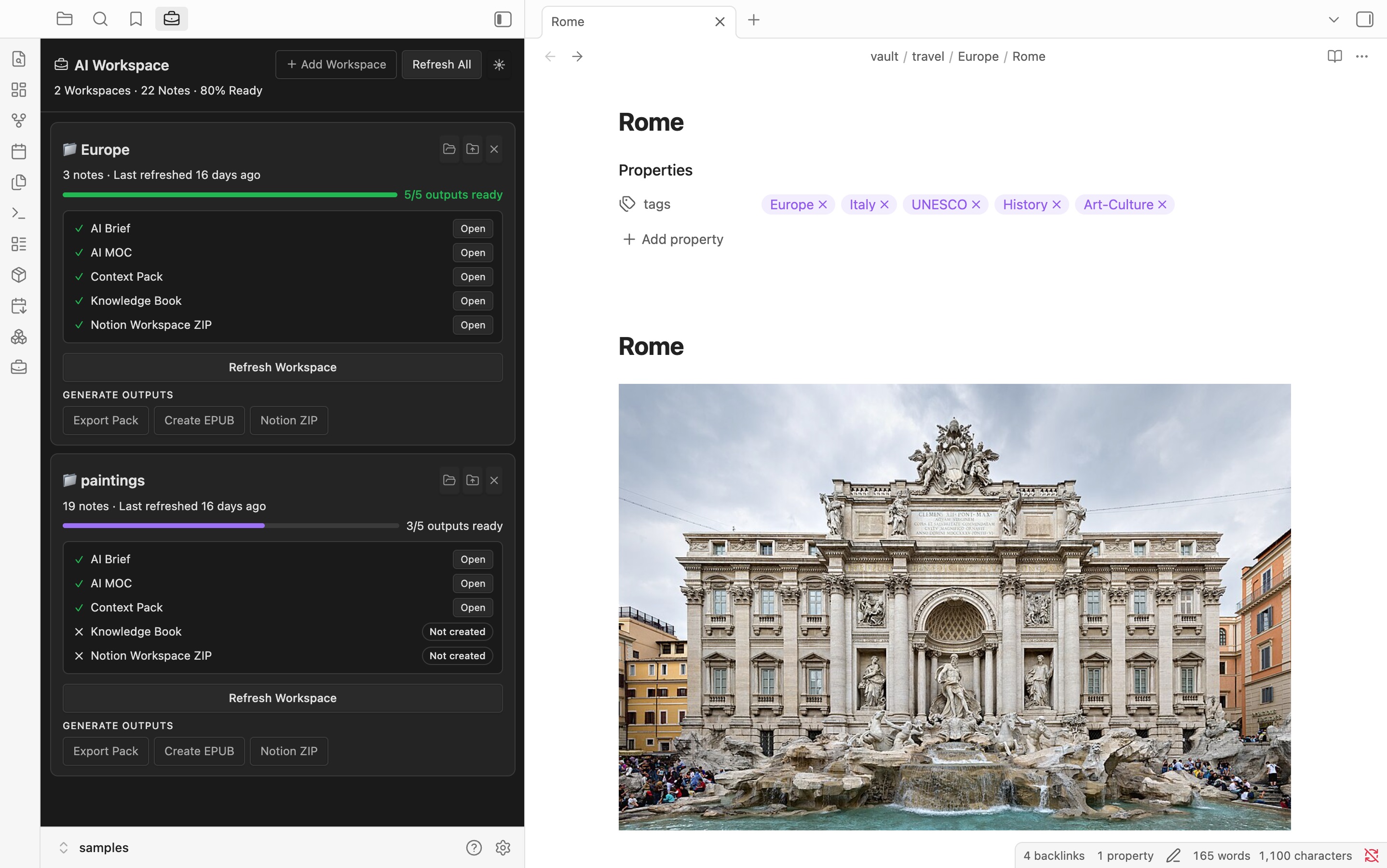Click Notion ZIP in paintings workspace
The height and width of the screenshot is (868, 1387).
point(289,751)
